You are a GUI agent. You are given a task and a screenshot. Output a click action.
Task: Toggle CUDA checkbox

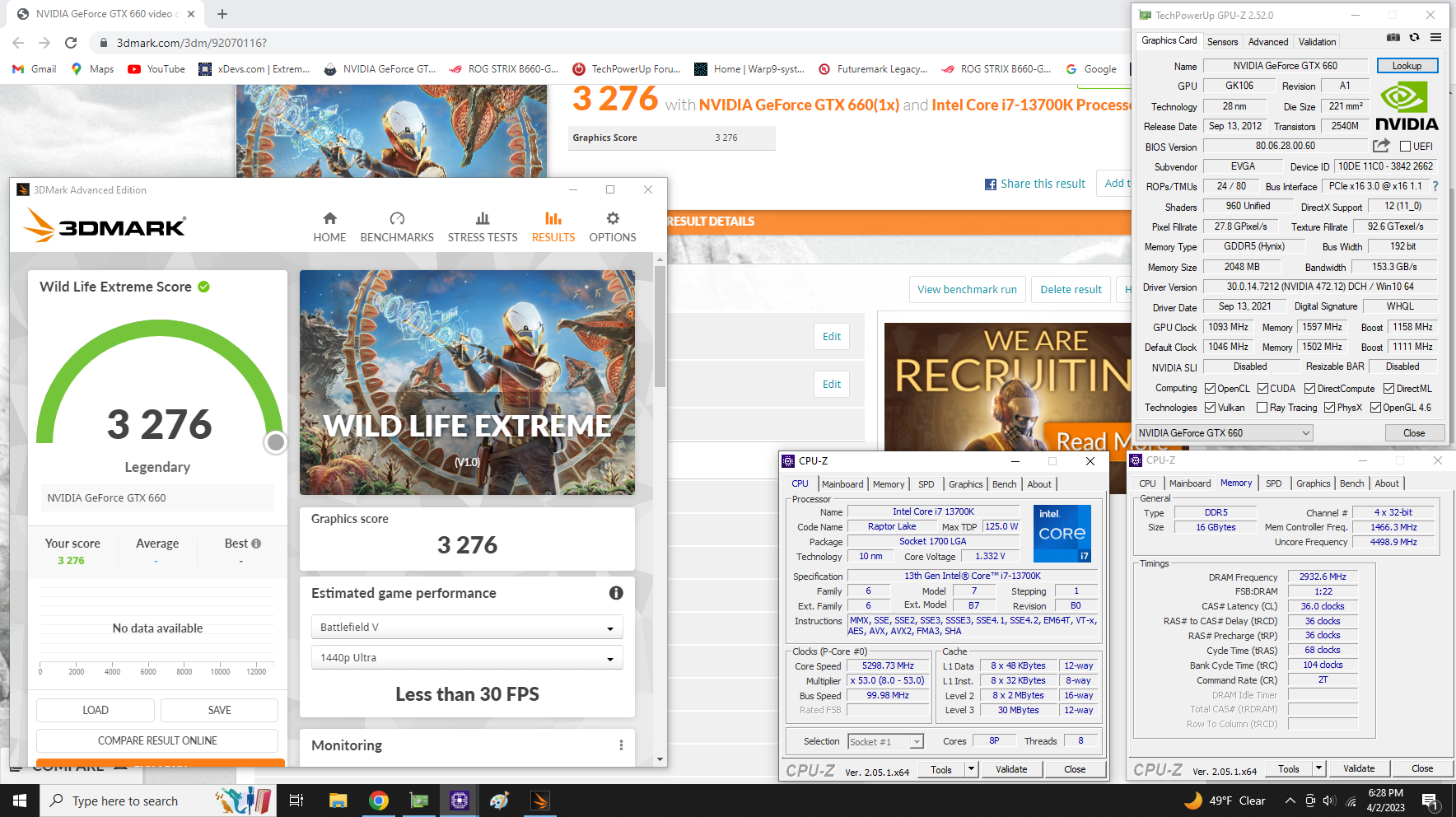click(x=1262, y=389)
